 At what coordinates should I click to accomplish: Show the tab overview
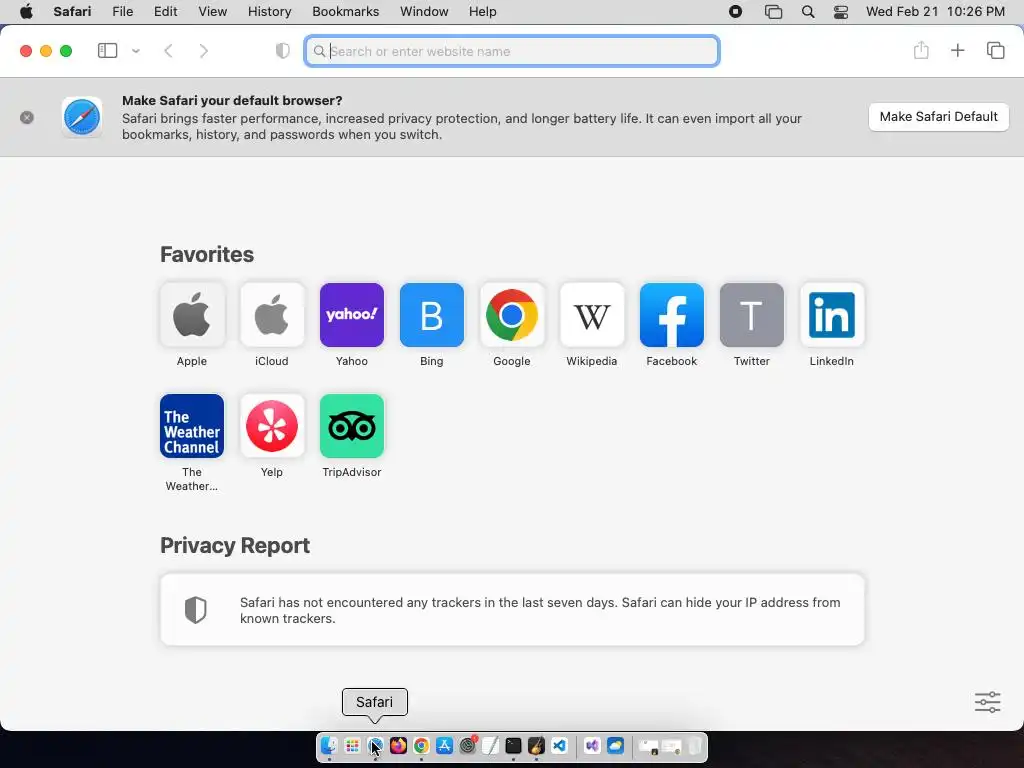click(x=995, y=50)
